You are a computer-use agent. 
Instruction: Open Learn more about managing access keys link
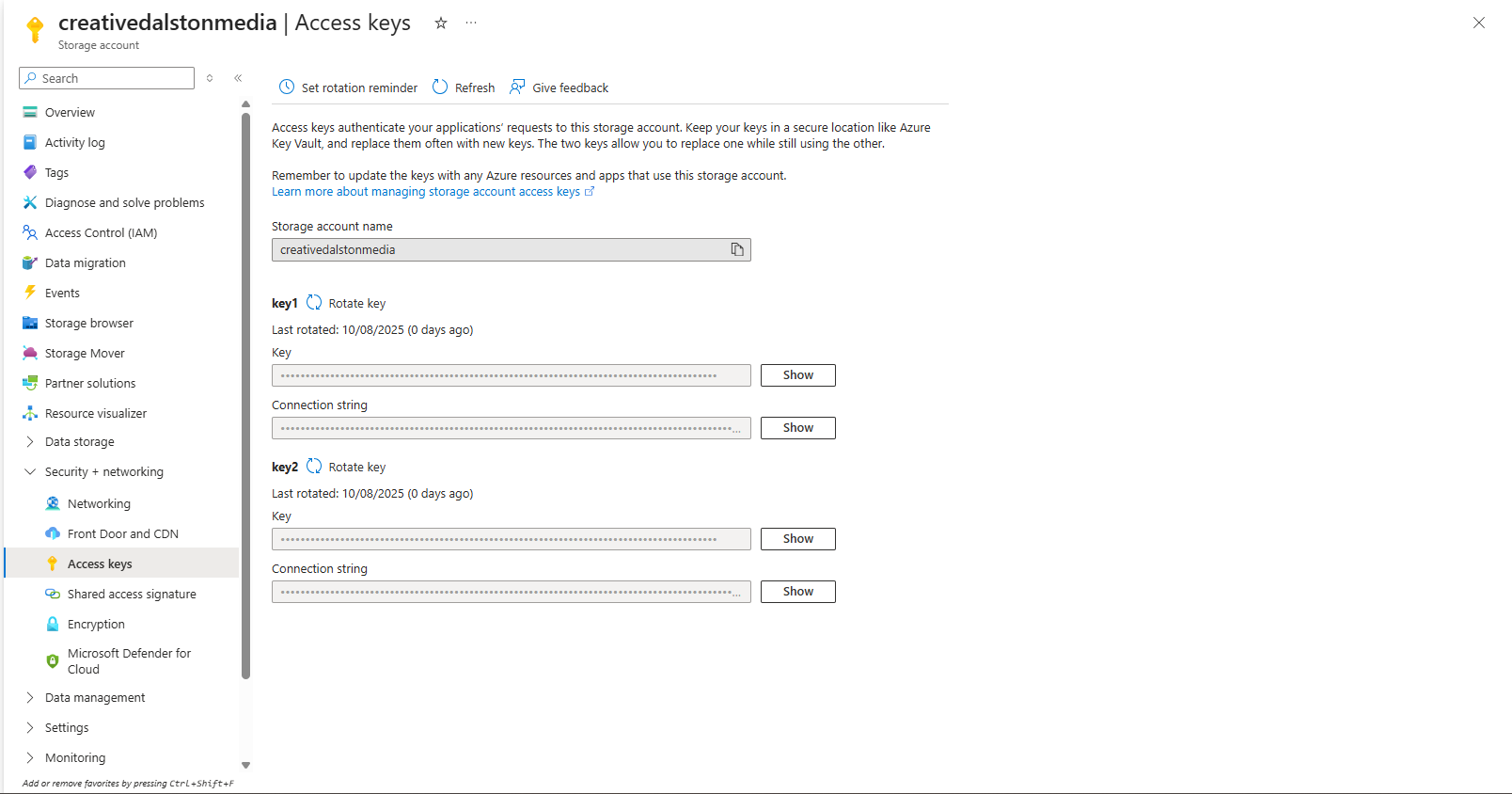(433, 191)
